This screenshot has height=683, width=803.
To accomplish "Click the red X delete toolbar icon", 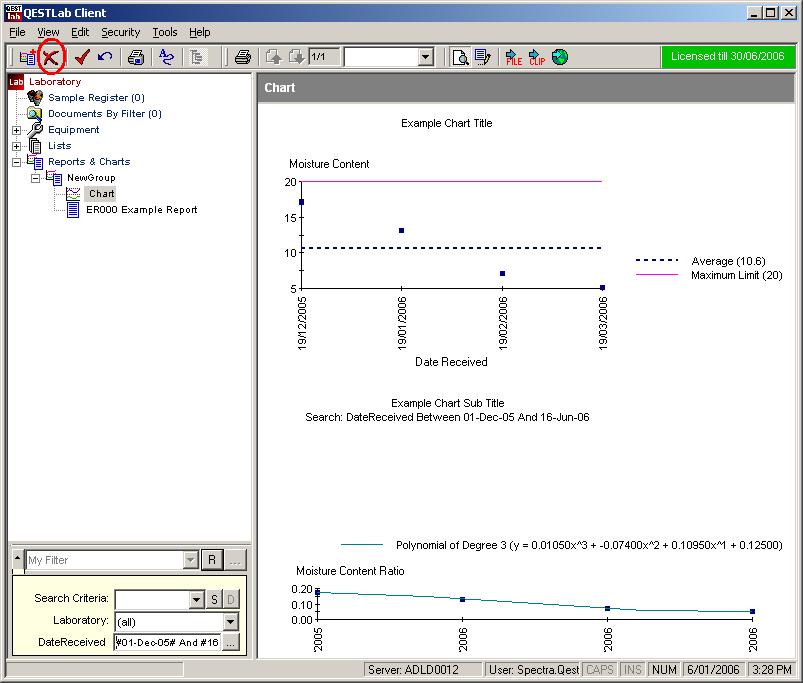I will (50, 57).
